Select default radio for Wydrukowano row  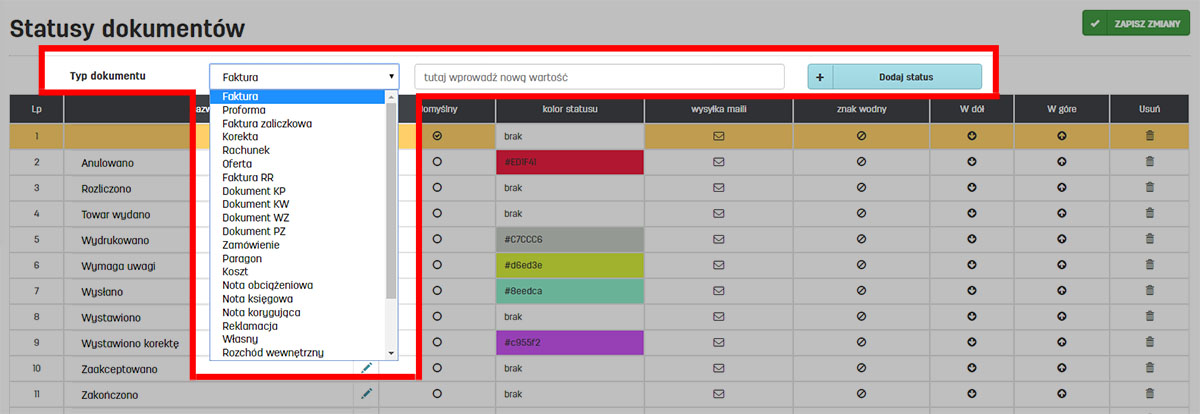pos(437,239)
